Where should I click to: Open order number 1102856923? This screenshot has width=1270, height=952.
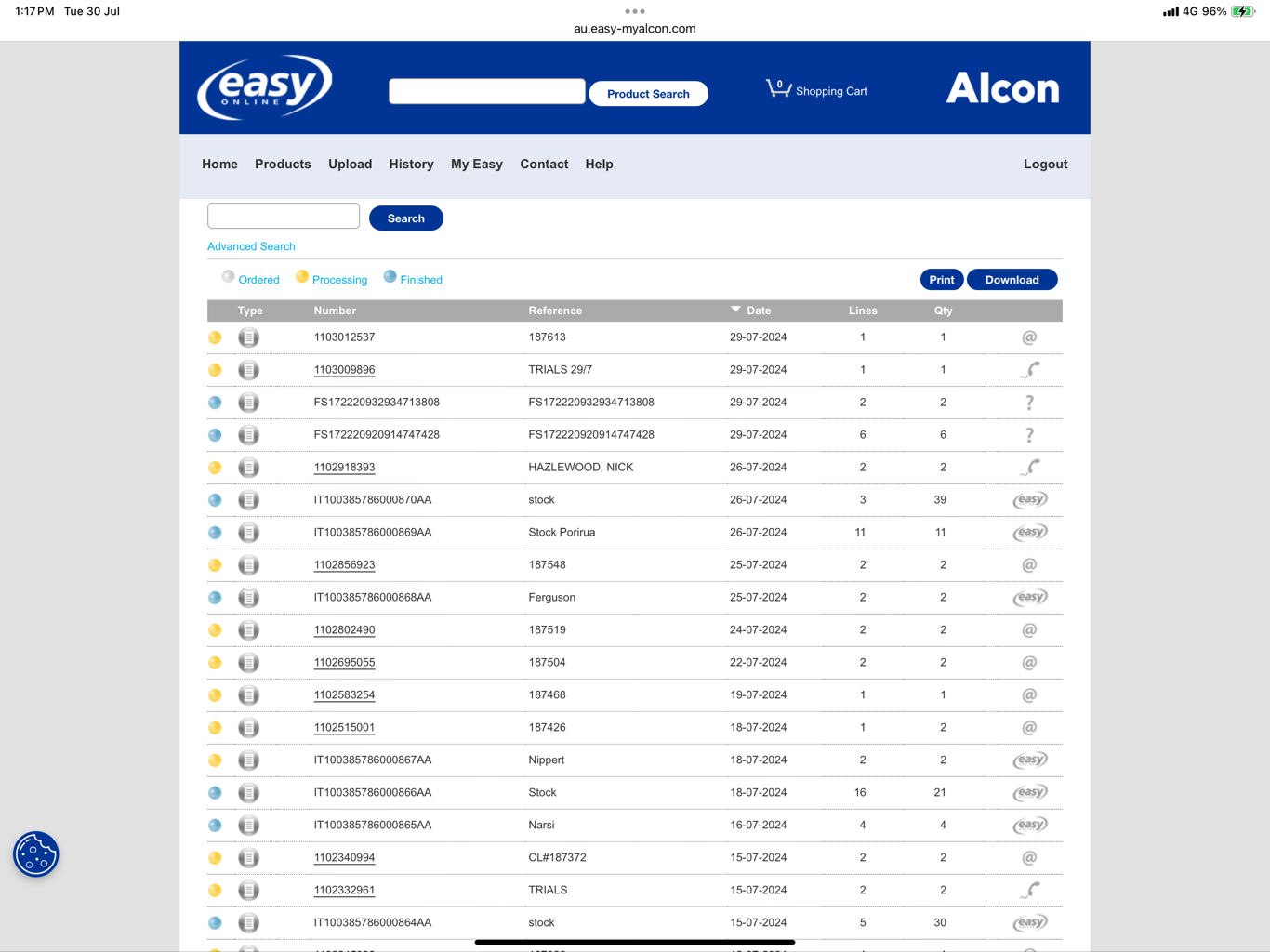344,565
